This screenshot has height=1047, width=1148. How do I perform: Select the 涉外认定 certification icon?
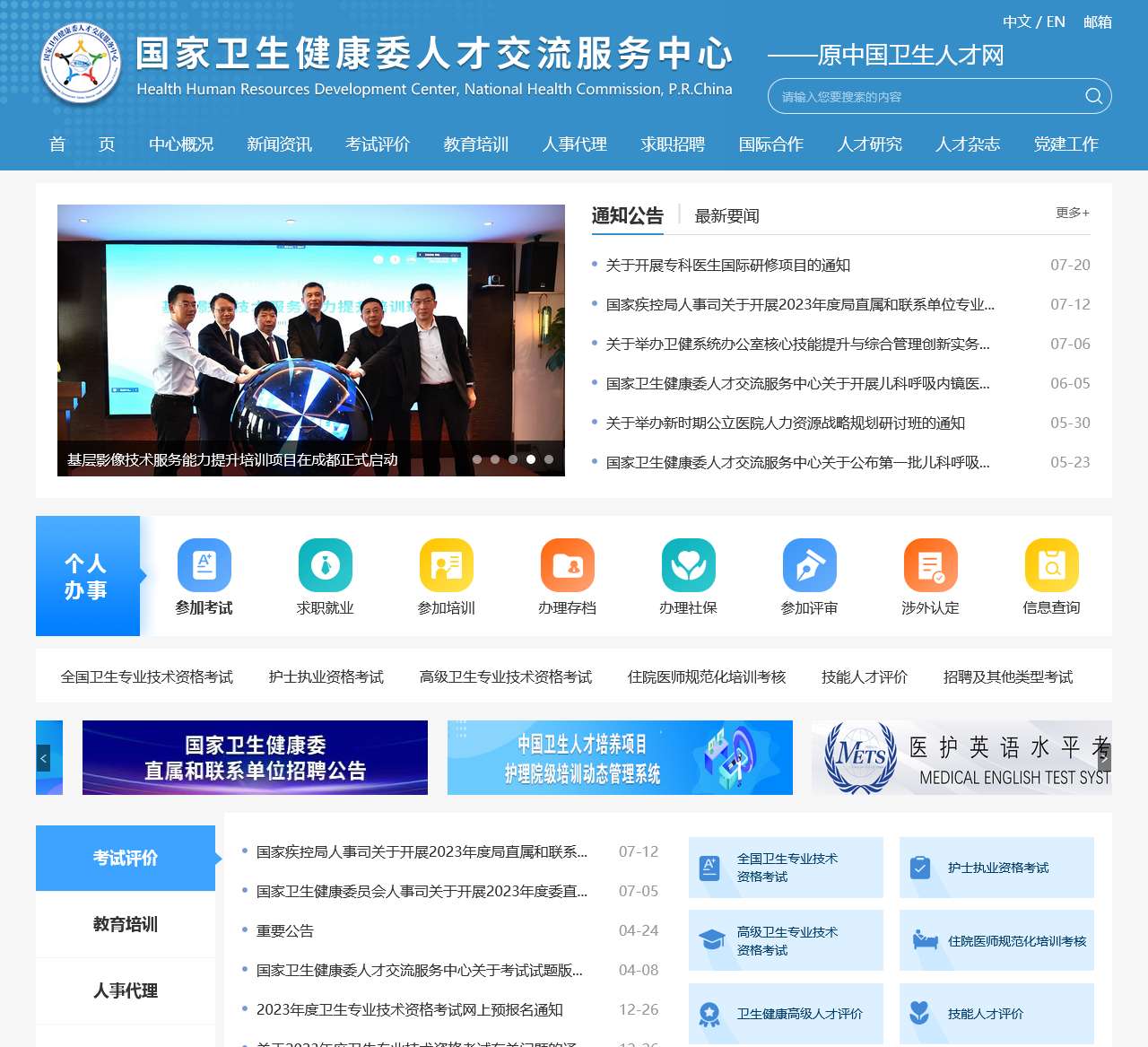tap(931, 566)
